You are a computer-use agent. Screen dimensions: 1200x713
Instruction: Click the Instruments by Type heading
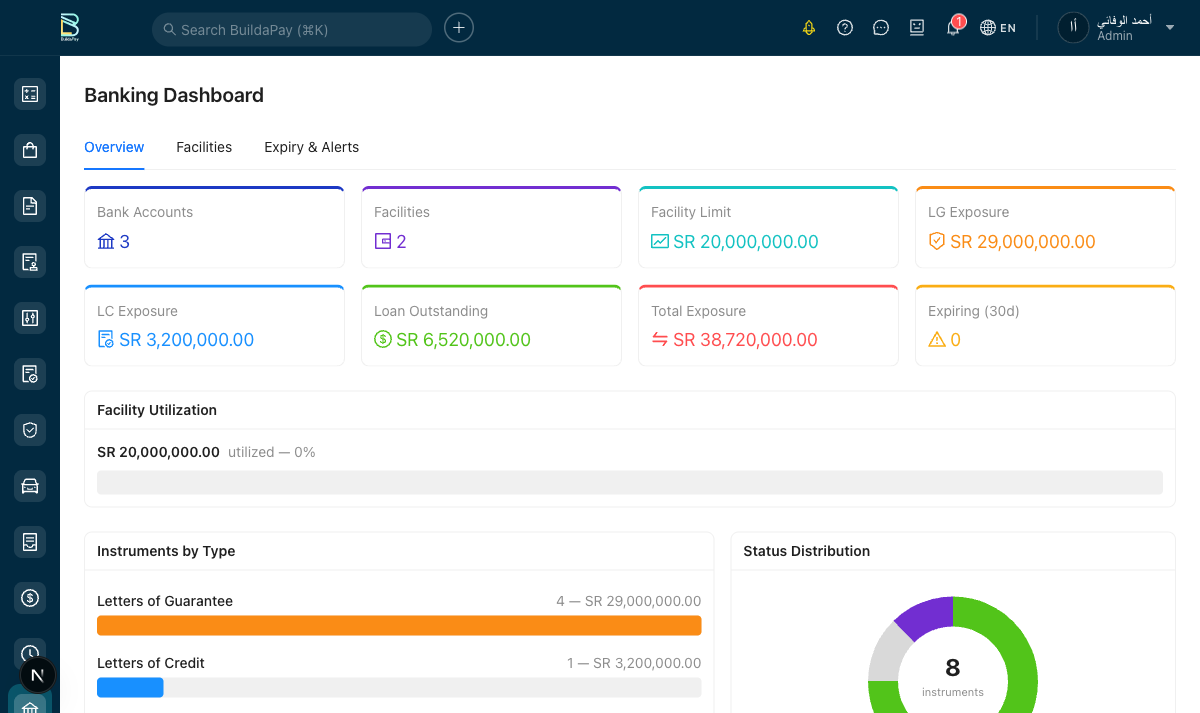pos(166,551)
